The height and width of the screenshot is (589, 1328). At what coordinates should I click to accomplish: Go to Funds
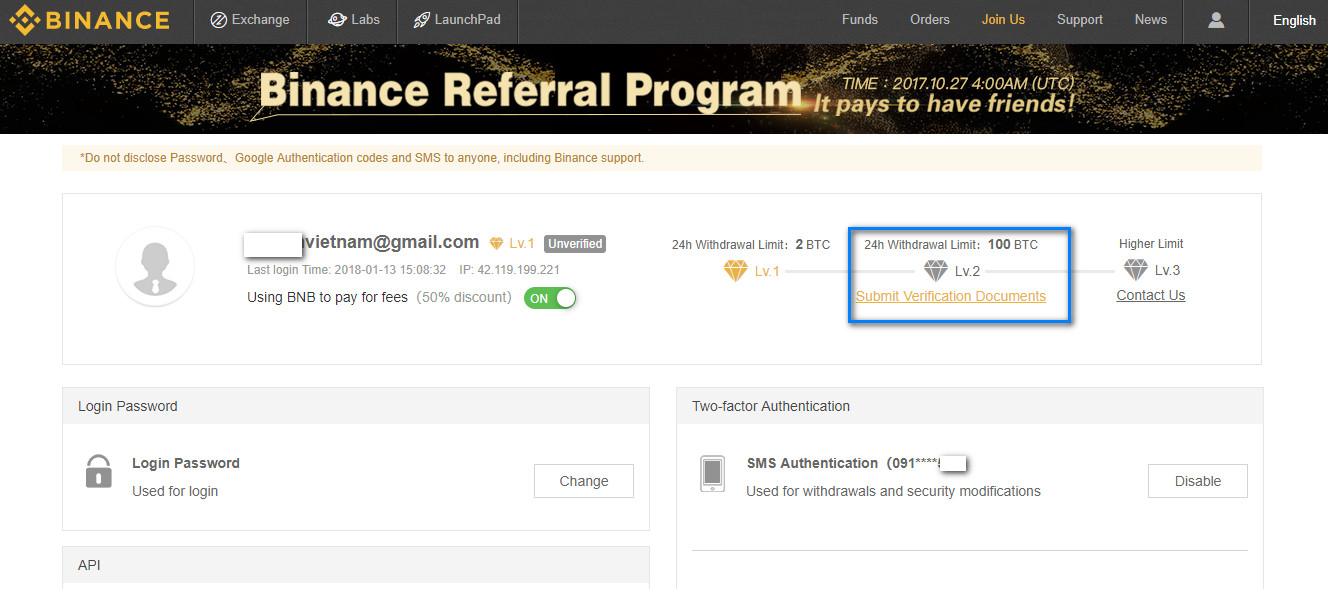[x=860, y=20]
